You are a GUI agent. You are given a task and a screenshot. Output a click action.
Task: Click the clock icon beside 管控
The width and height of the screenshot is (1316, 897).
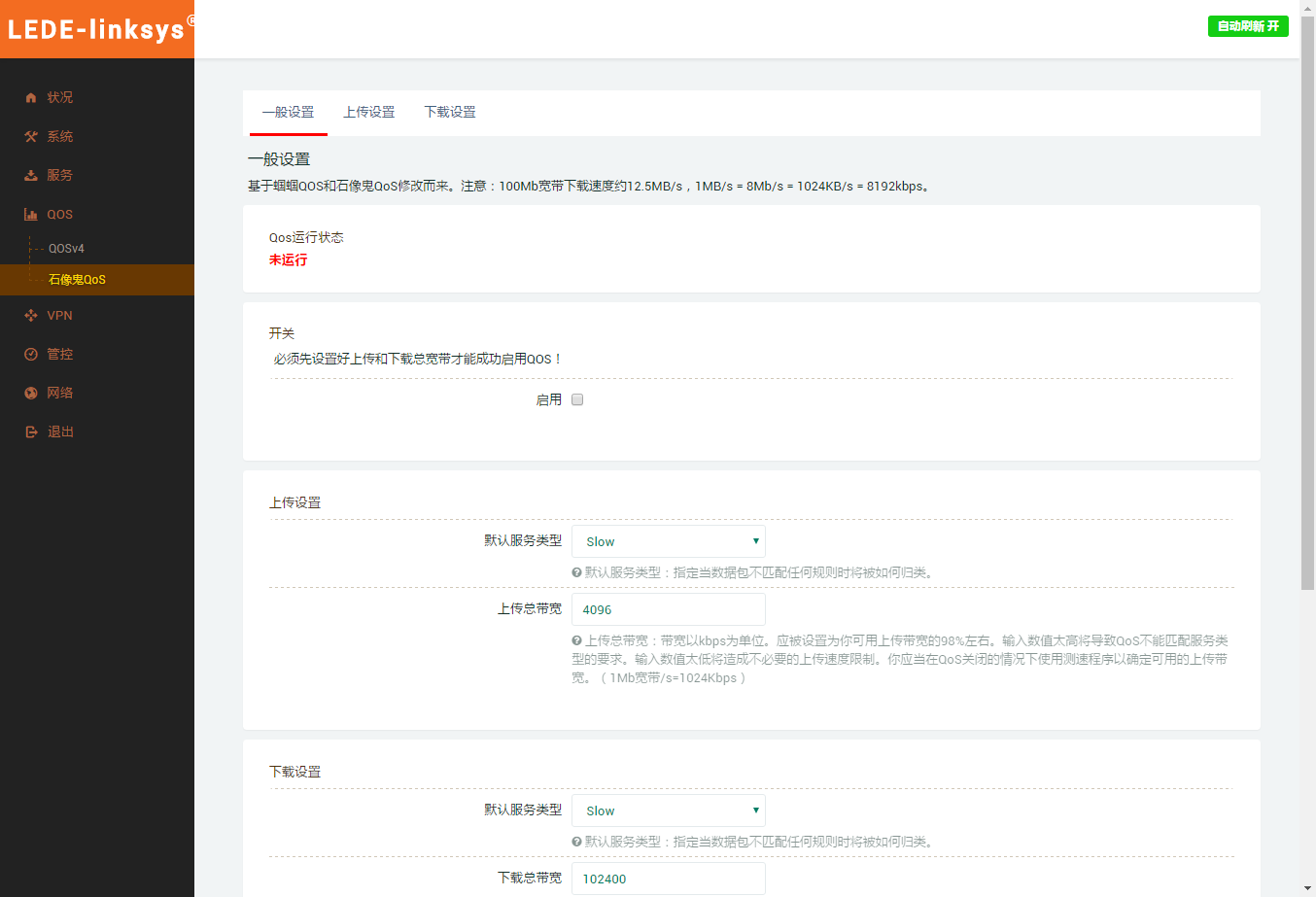pos(31,354)
